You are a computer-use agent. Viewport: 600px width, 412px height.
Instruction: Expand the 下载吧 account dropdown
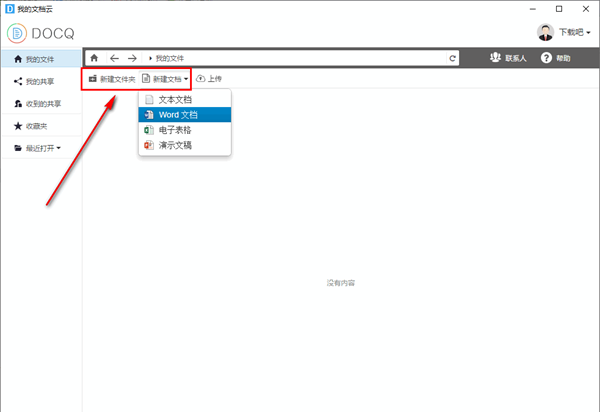[x=574, y=32]
